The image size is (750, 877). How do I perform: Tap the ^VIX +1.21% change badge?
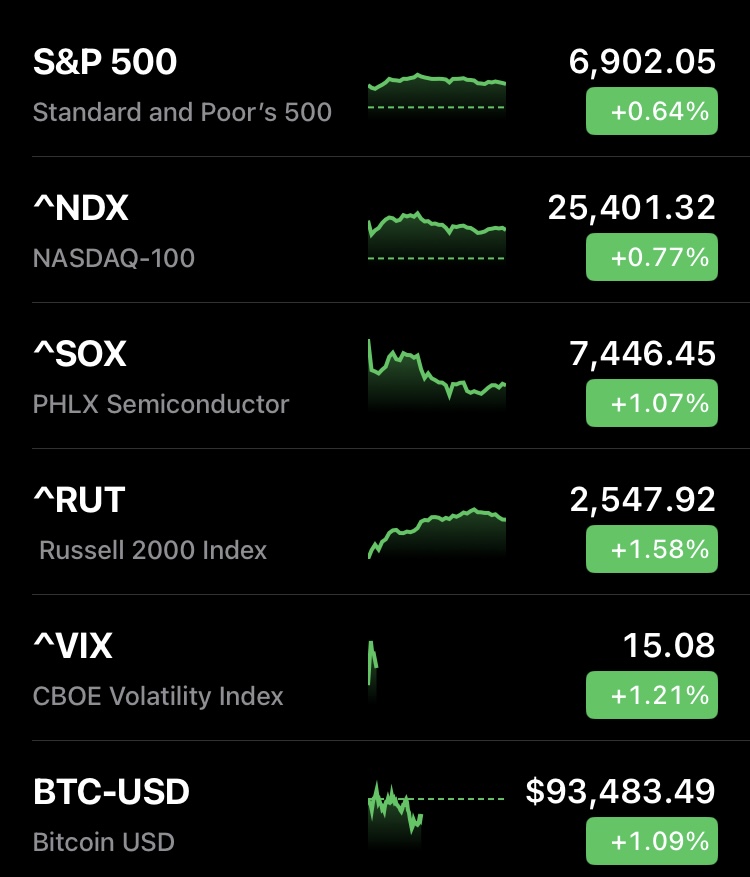pos(651,695)
